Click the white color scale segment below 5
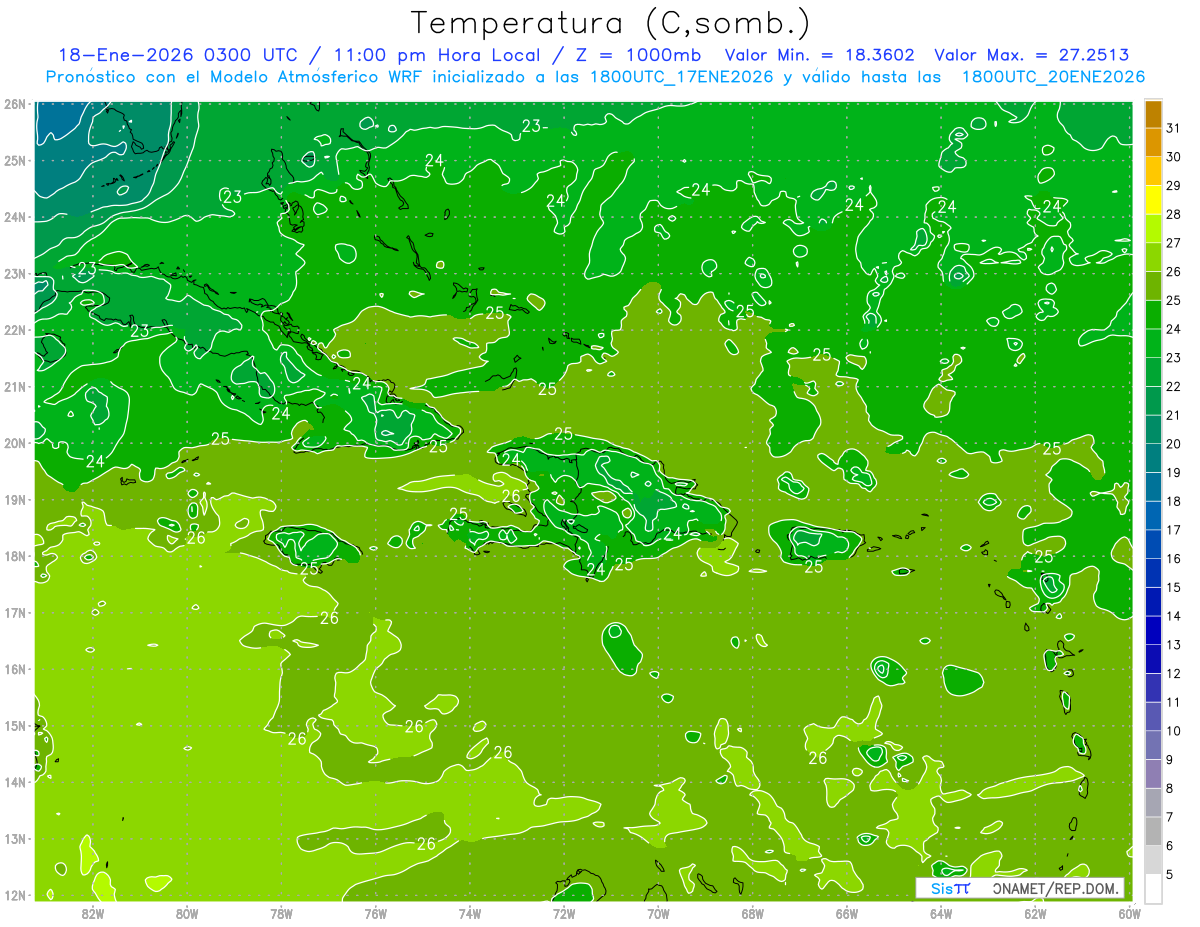This screenshot has width=1200, height=927. [x=1153, y=888]
